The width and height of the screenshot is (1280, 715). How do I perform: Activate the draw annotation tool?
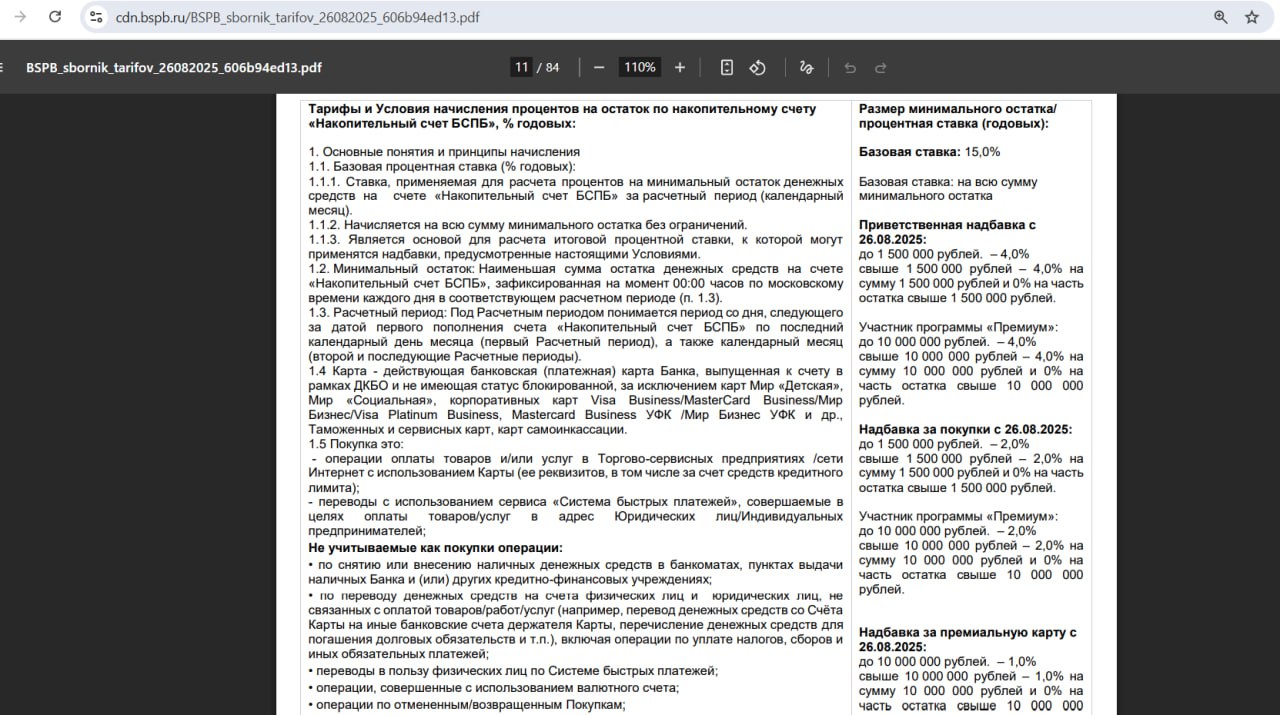806,67
